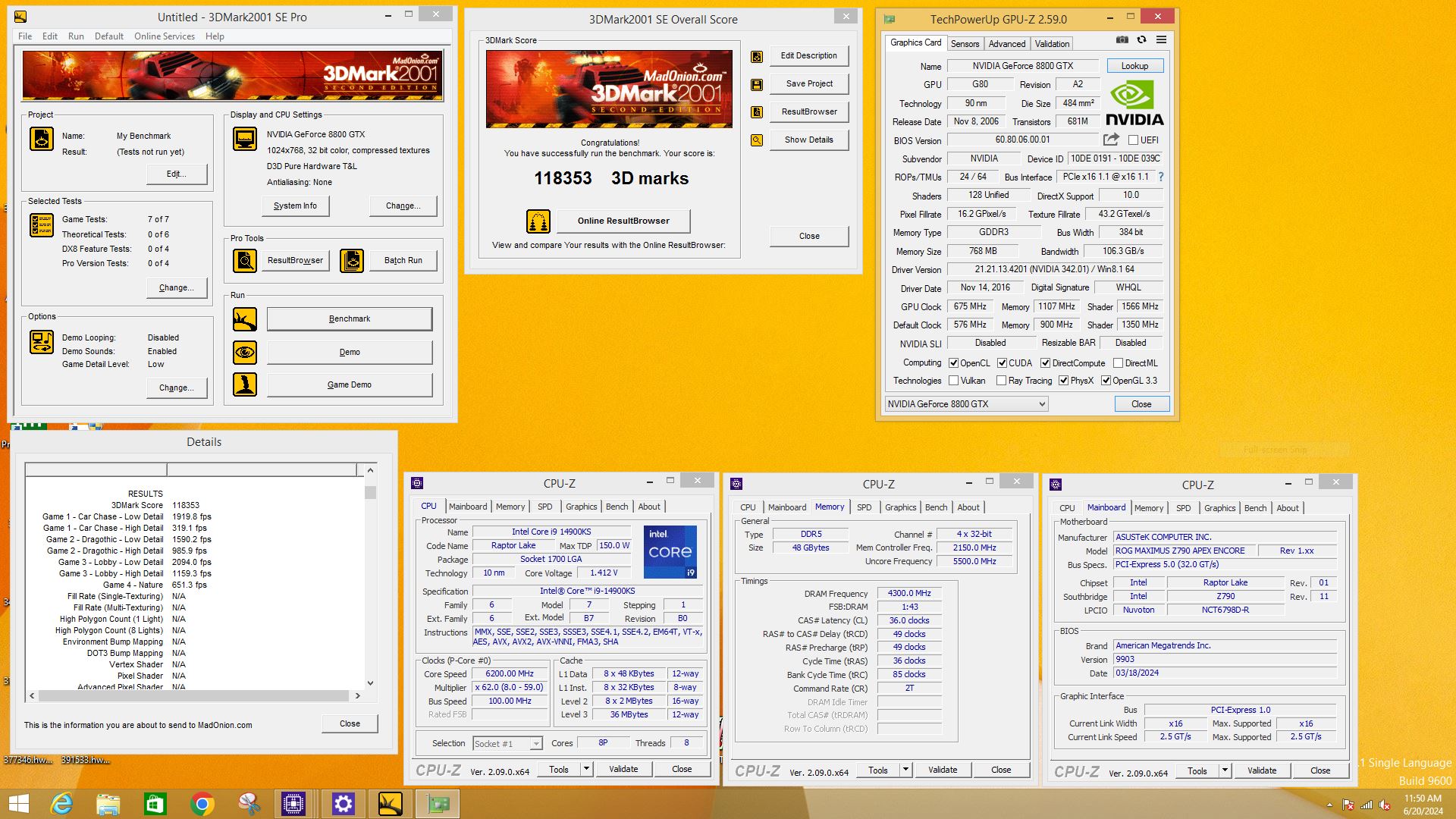Click the Project icon in the 3DMark window
This screenshot has height=819, width=1456.
pos(42,139)
